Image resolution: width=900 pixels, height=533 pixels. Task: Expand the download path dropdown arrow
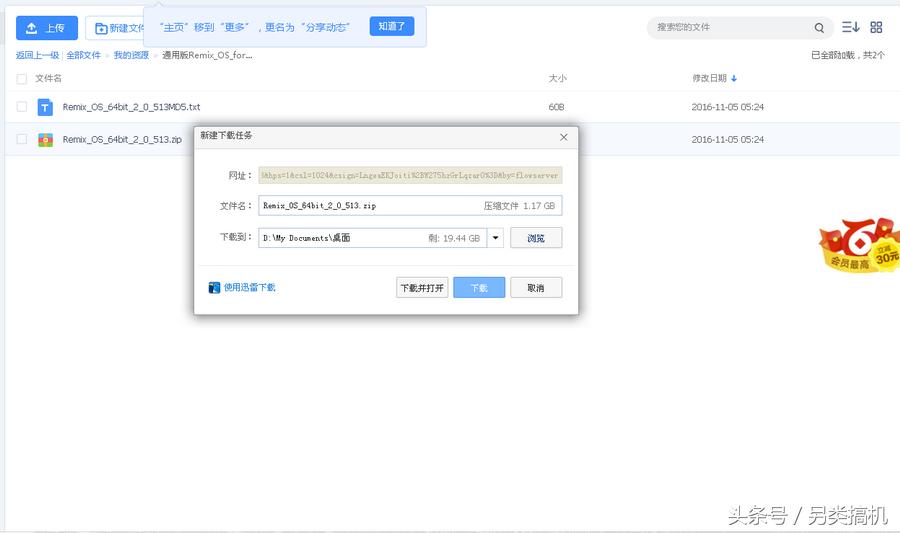click(x=495, y=238)
